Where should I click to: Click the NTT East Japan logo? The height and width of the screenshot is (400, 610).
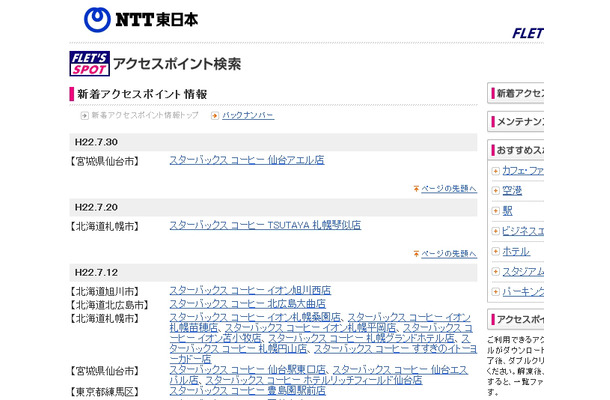[x=141, y=20]
